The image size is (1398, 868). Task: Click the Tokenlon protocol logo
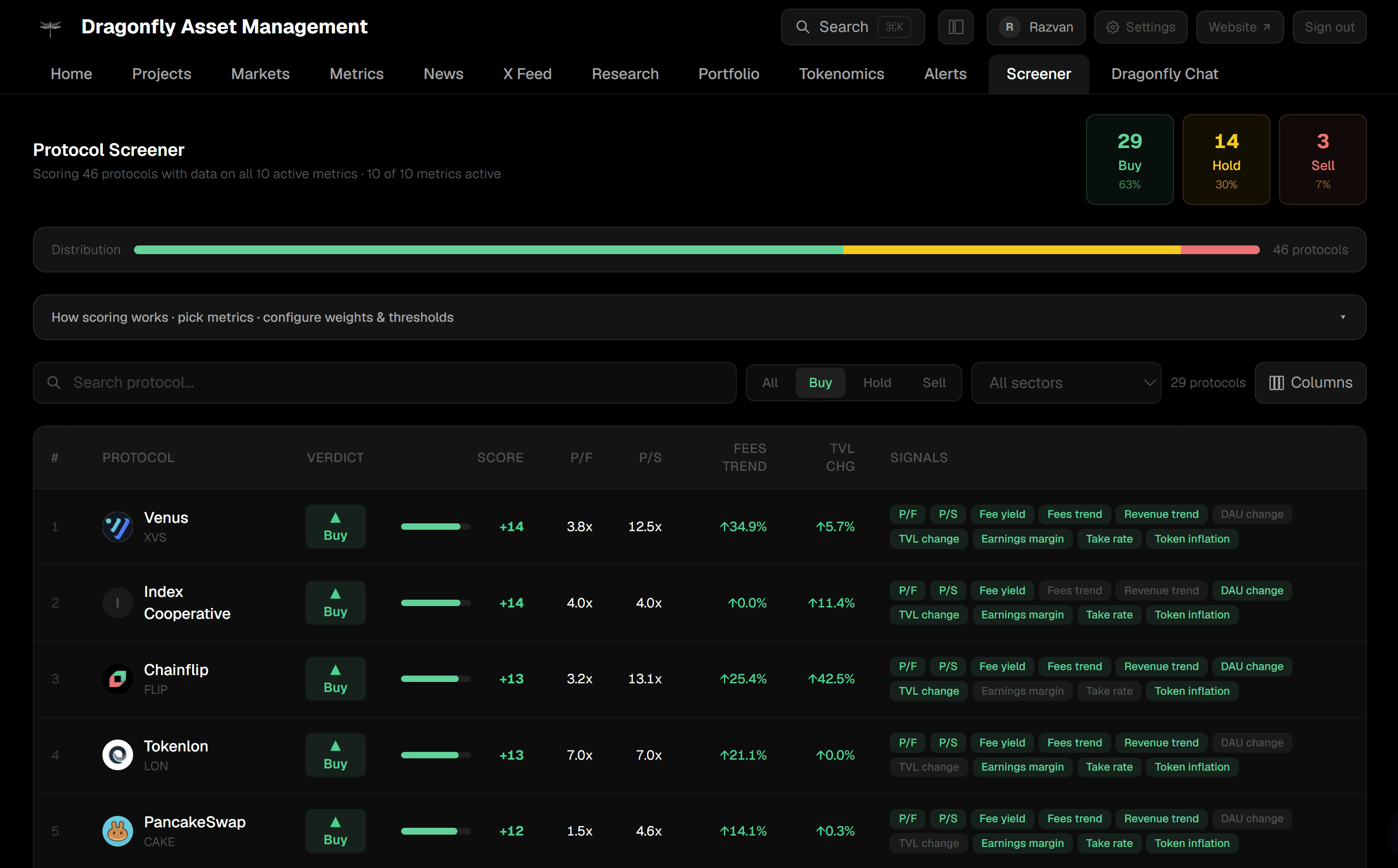118,755
